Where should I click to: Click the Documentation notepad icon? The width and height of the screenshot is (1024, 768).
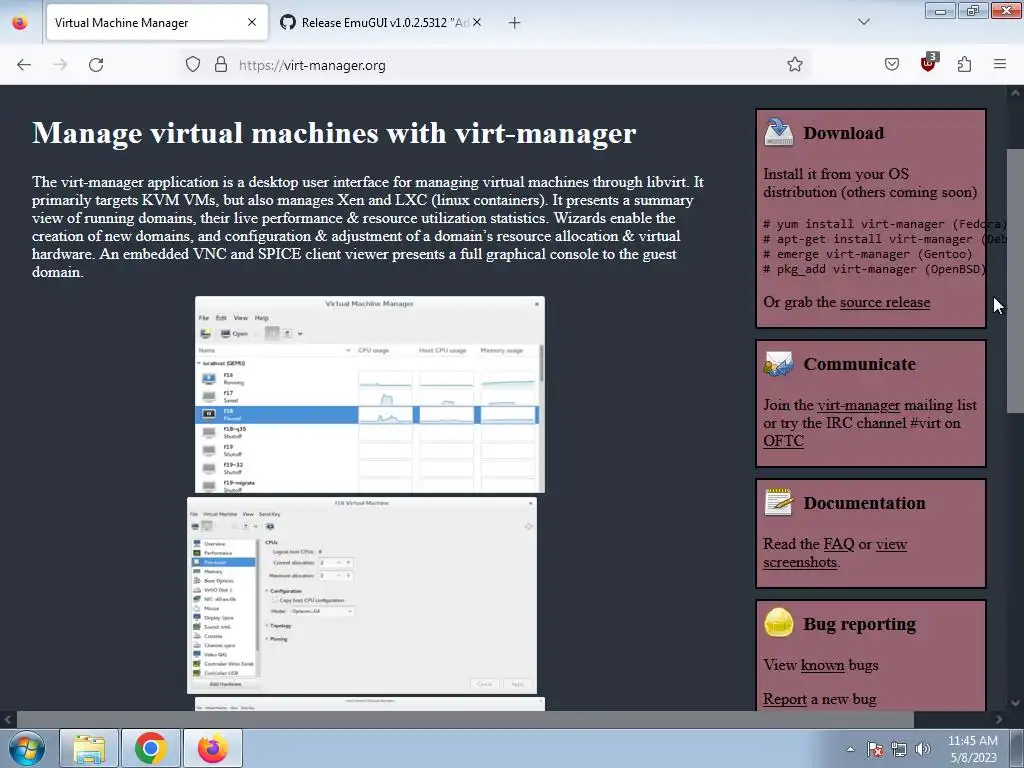(778, 502)
